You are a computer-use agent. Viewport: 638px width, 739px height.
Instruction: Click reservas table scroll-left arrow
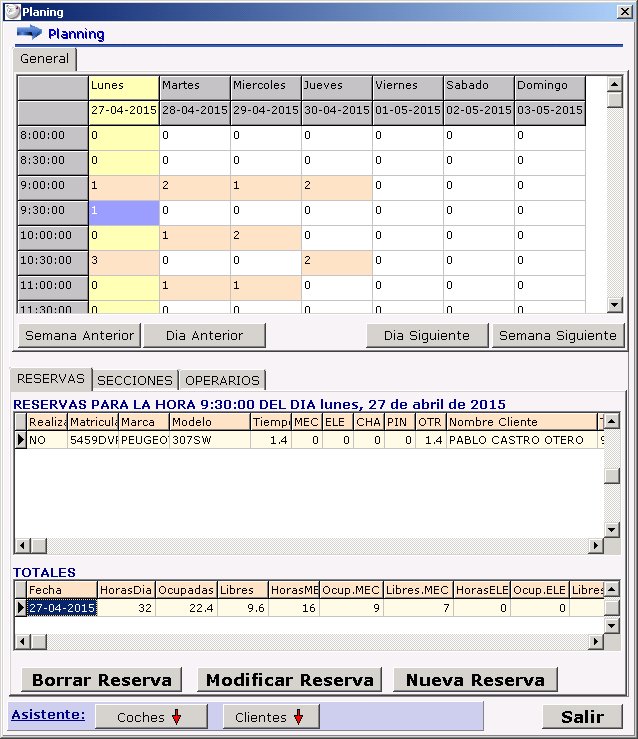(x=22, y=546)
